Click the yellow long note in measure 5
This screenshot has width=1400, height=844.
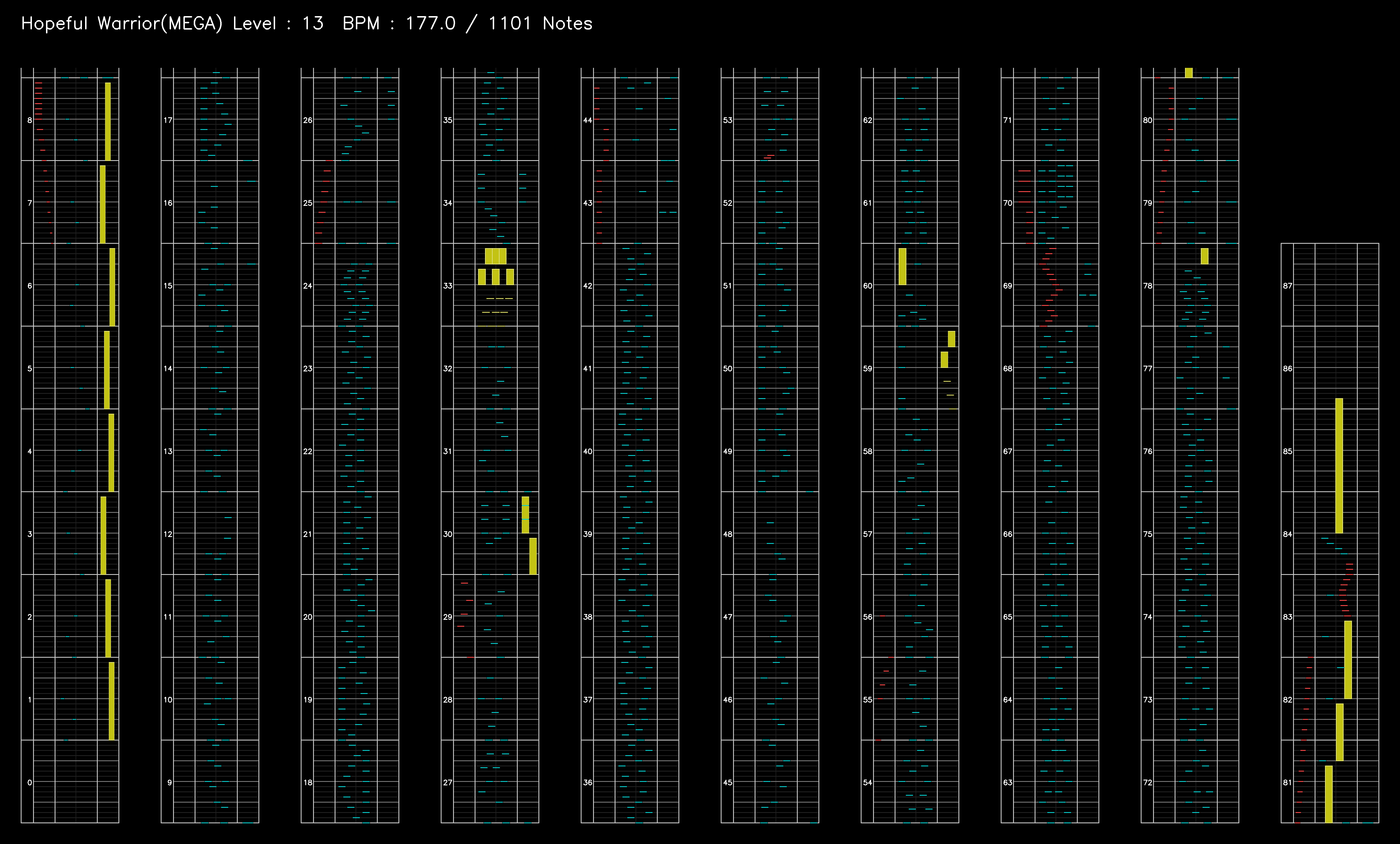point(107,370)
